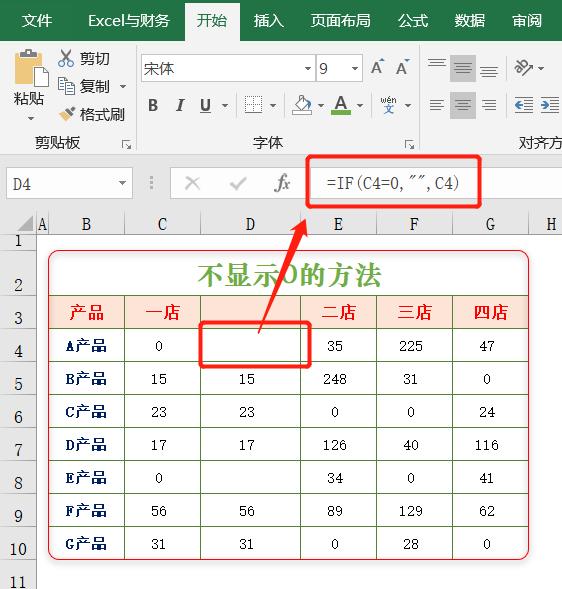562x589 pixels.
Task: Toggle middle vertical alignment
Action: 463,68
